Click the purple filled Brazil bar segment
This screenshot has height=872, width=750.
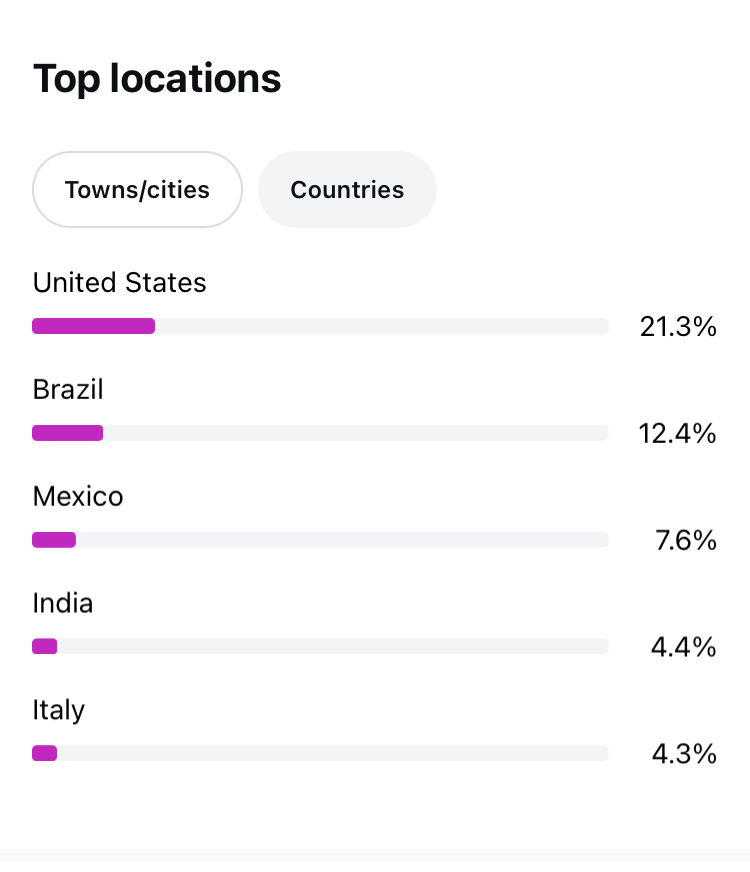(67, 433)
